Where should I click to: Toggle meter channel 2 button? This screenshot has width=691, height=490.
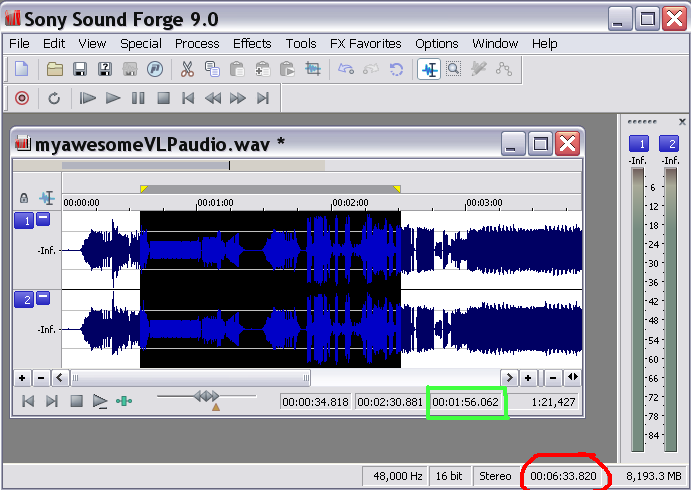(669, 144)
